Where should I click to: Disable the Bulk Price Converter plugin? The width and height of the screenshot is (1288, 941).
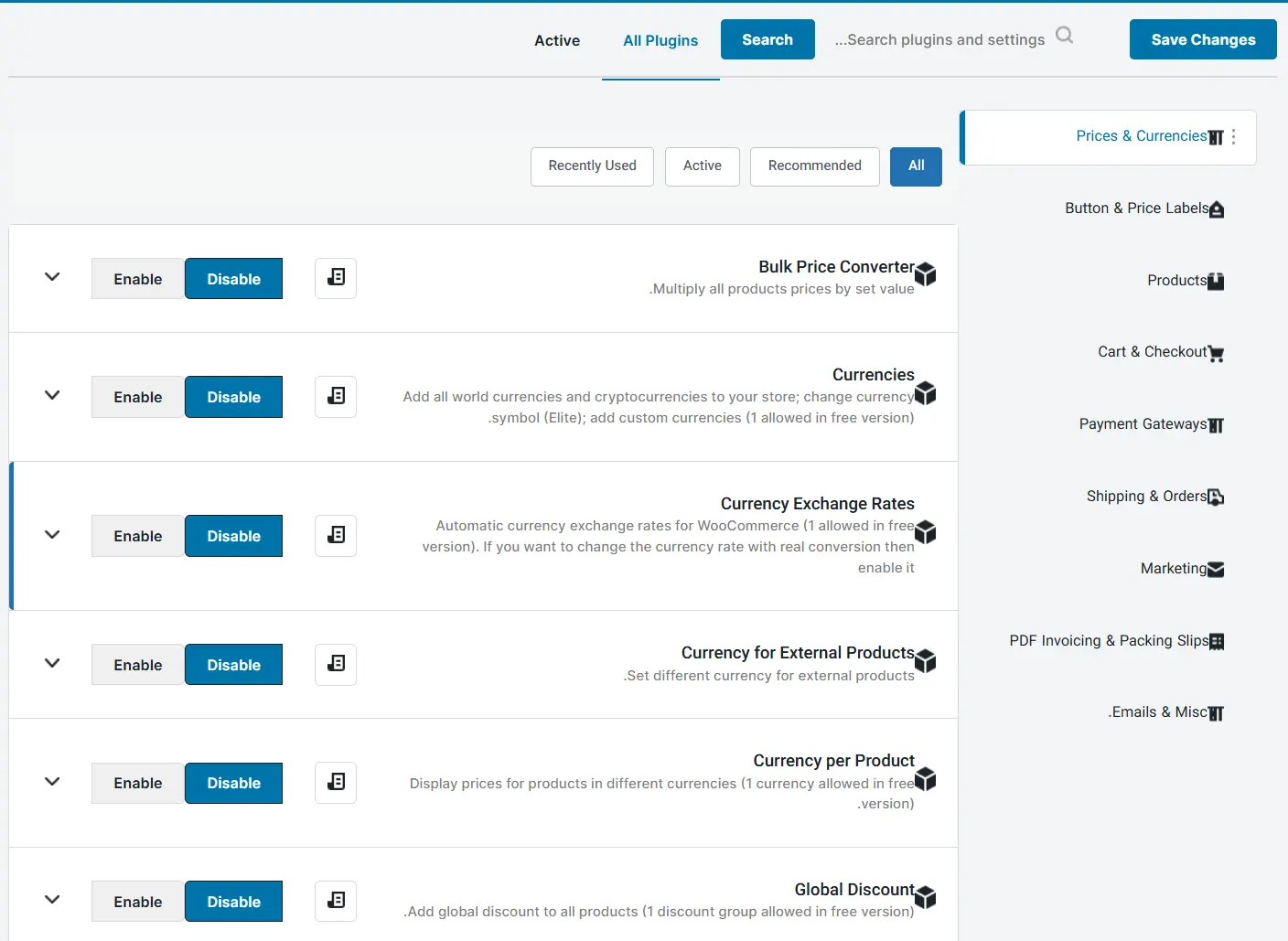tap(233, 279)
